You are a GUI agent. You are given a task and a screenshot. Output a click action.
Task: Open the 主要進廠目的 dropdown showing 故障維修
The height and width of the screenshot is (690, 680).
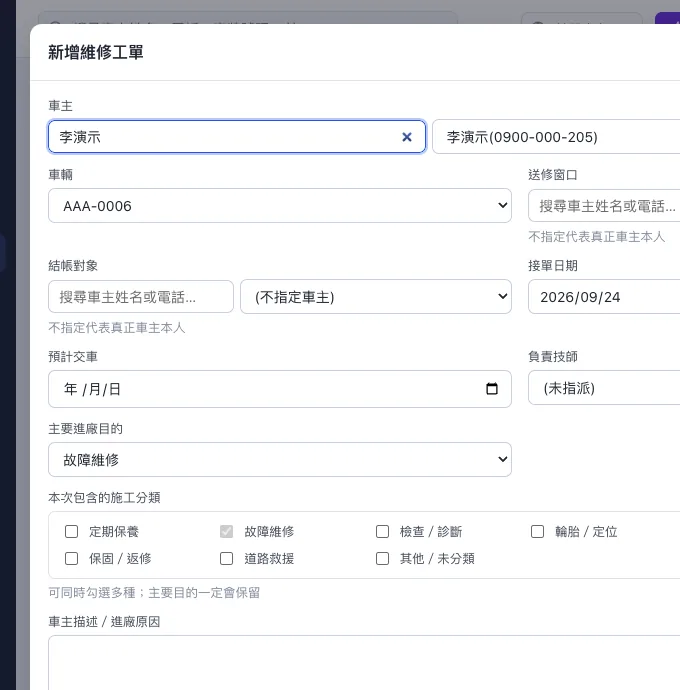click(280, 459)
